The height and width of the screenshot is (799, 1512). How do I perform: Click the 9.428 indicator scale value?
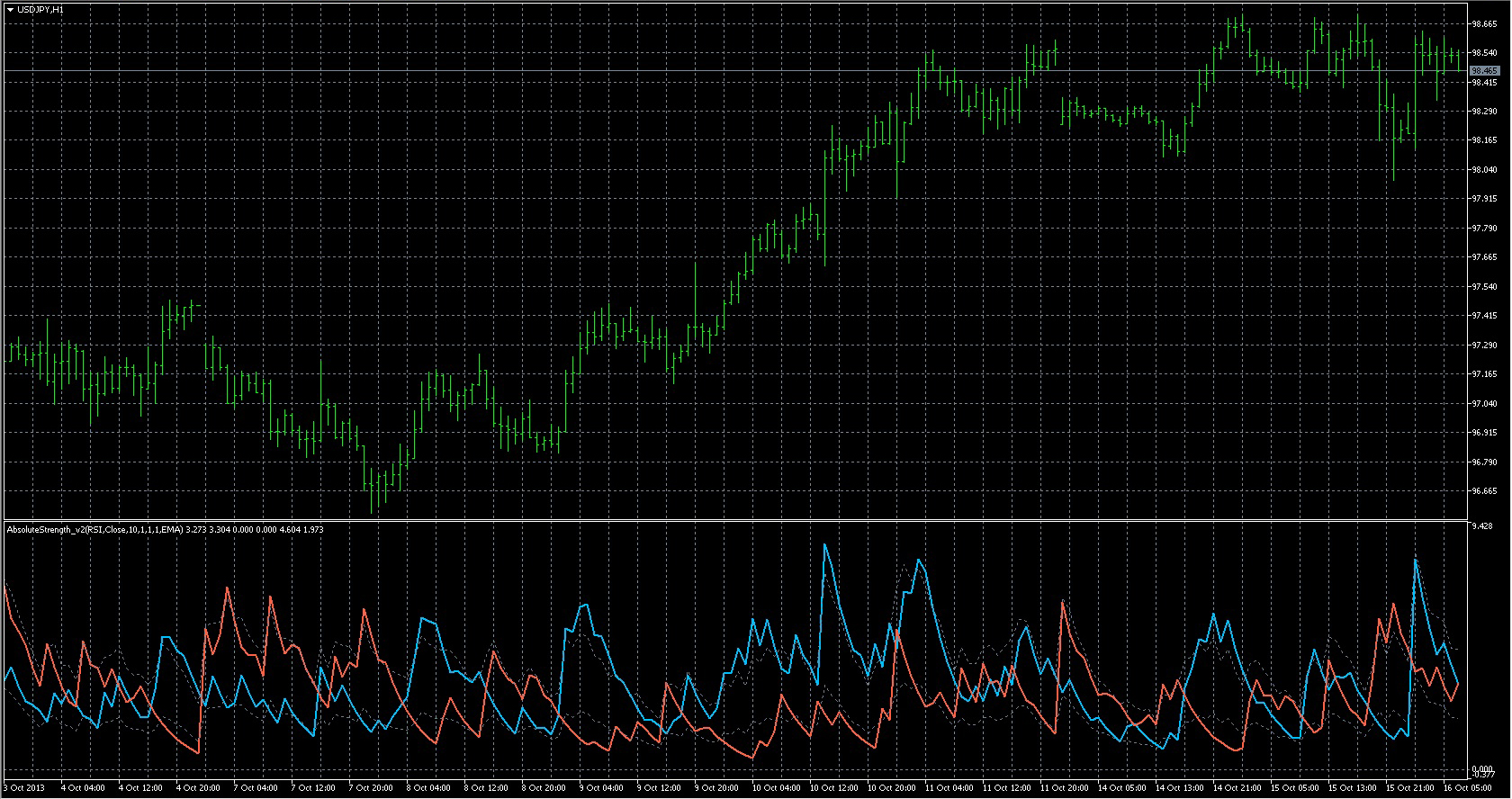(x=1481, y=525)
